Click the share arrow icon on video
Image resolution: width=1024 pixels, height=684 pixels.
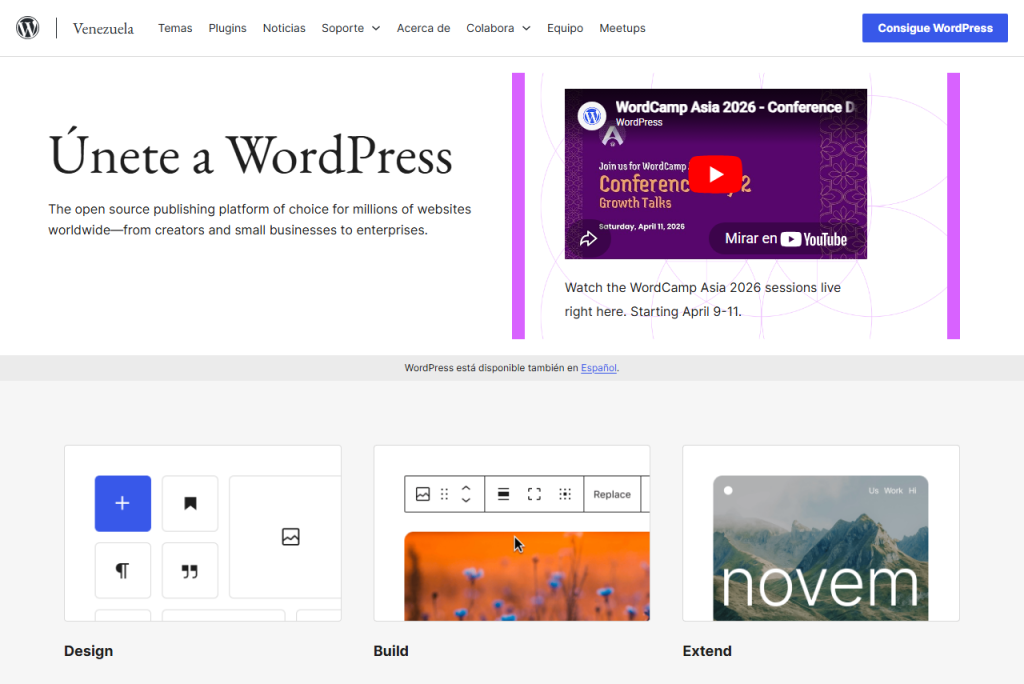click(586, 239)
